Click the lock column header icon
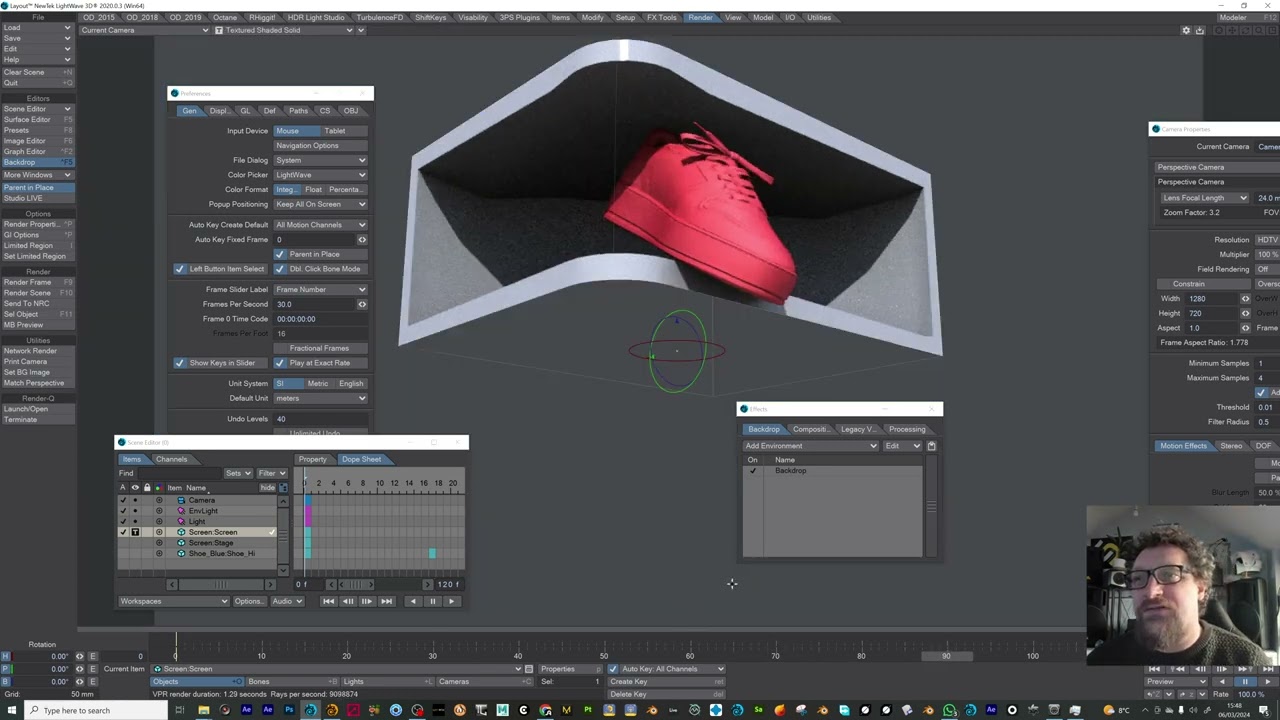The height and width of the screenshot is (720, 1280). click(147, 488)
